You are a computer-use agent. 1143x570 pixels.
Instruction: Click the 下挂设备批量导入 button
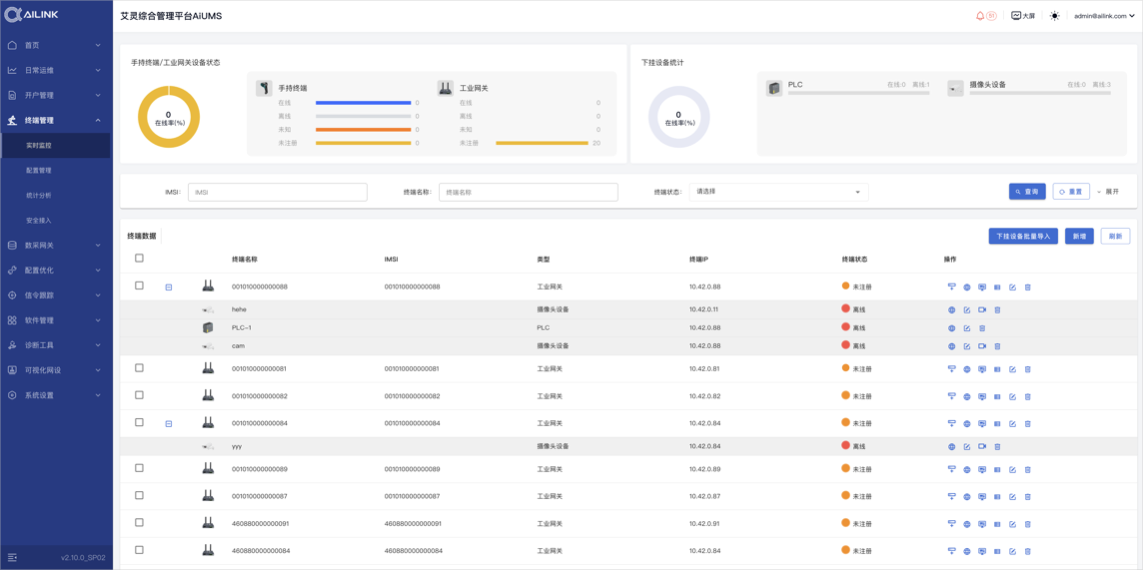click(x=1023, y=236)
